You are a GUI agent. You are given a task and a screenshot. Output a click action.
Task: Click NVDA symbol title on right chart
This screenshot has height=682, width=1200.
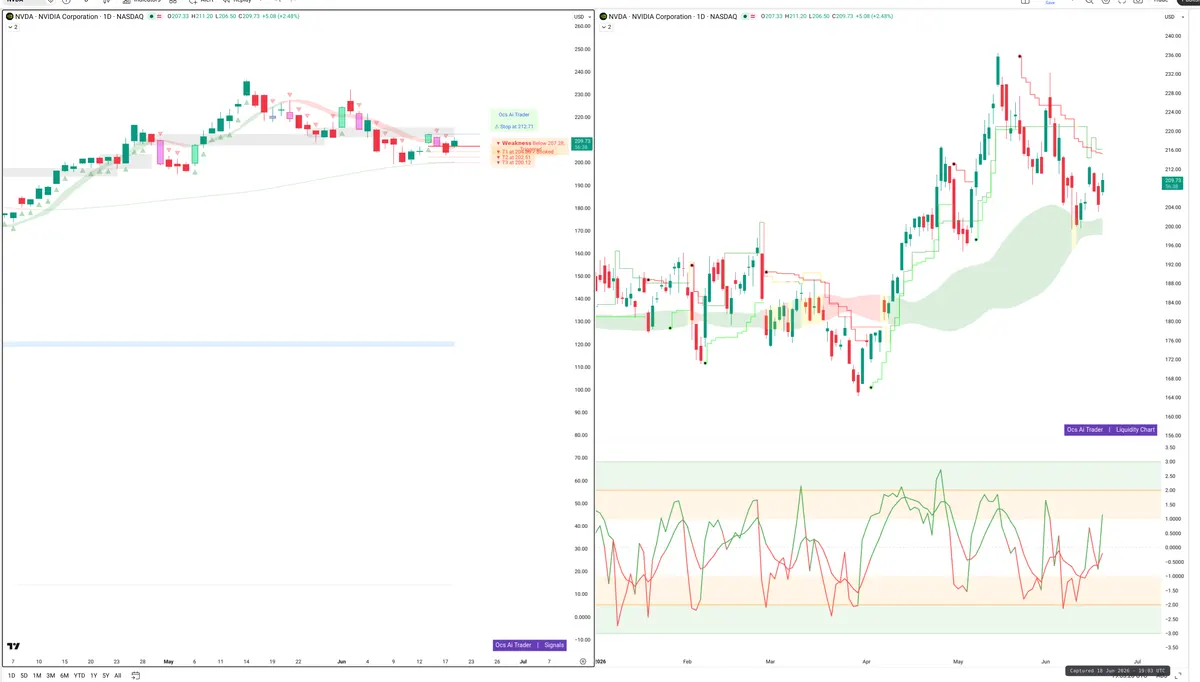coord(673,17)
